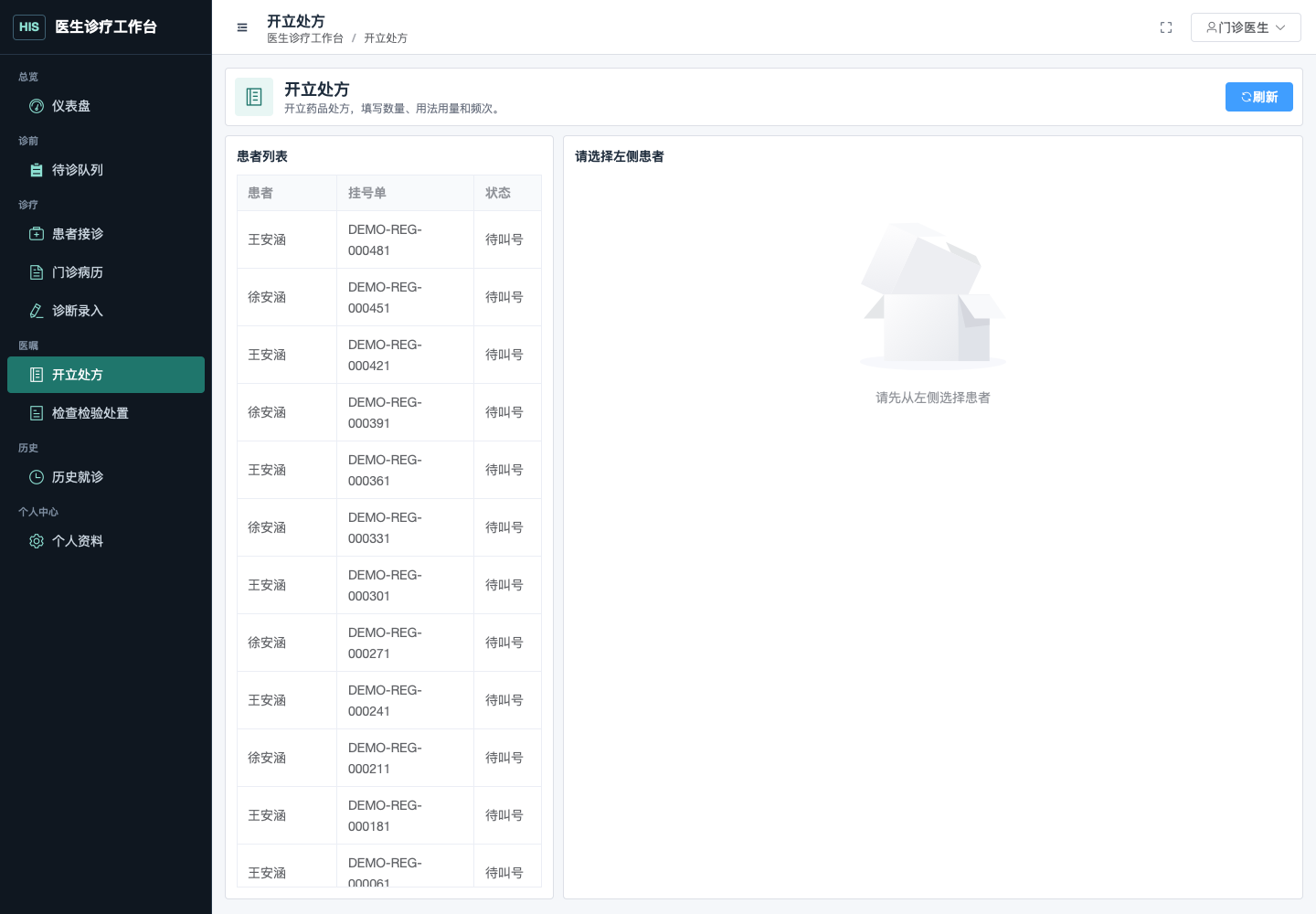Select patient row DEMO-REG-000421

[389, 355]
